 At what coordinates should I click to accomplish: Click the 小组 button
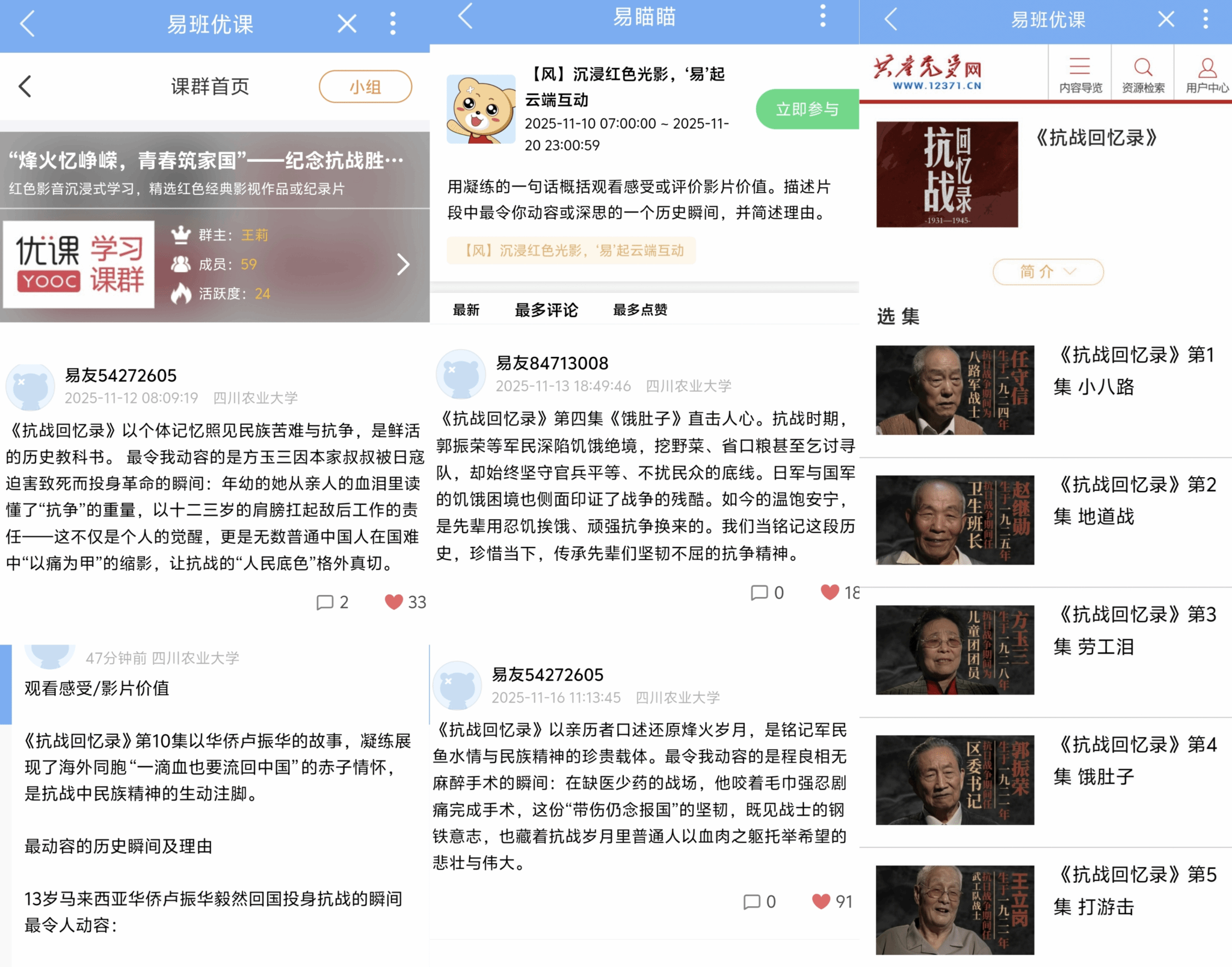[365, 87]
